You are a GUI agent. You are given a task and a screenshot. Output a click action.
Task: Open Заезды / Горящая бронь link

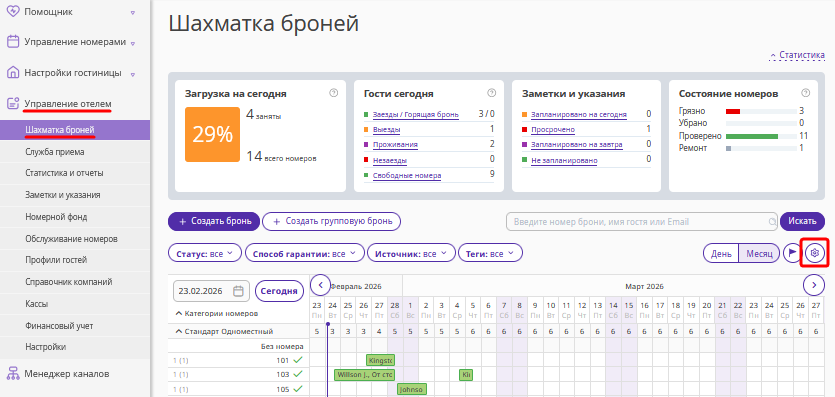416,114
